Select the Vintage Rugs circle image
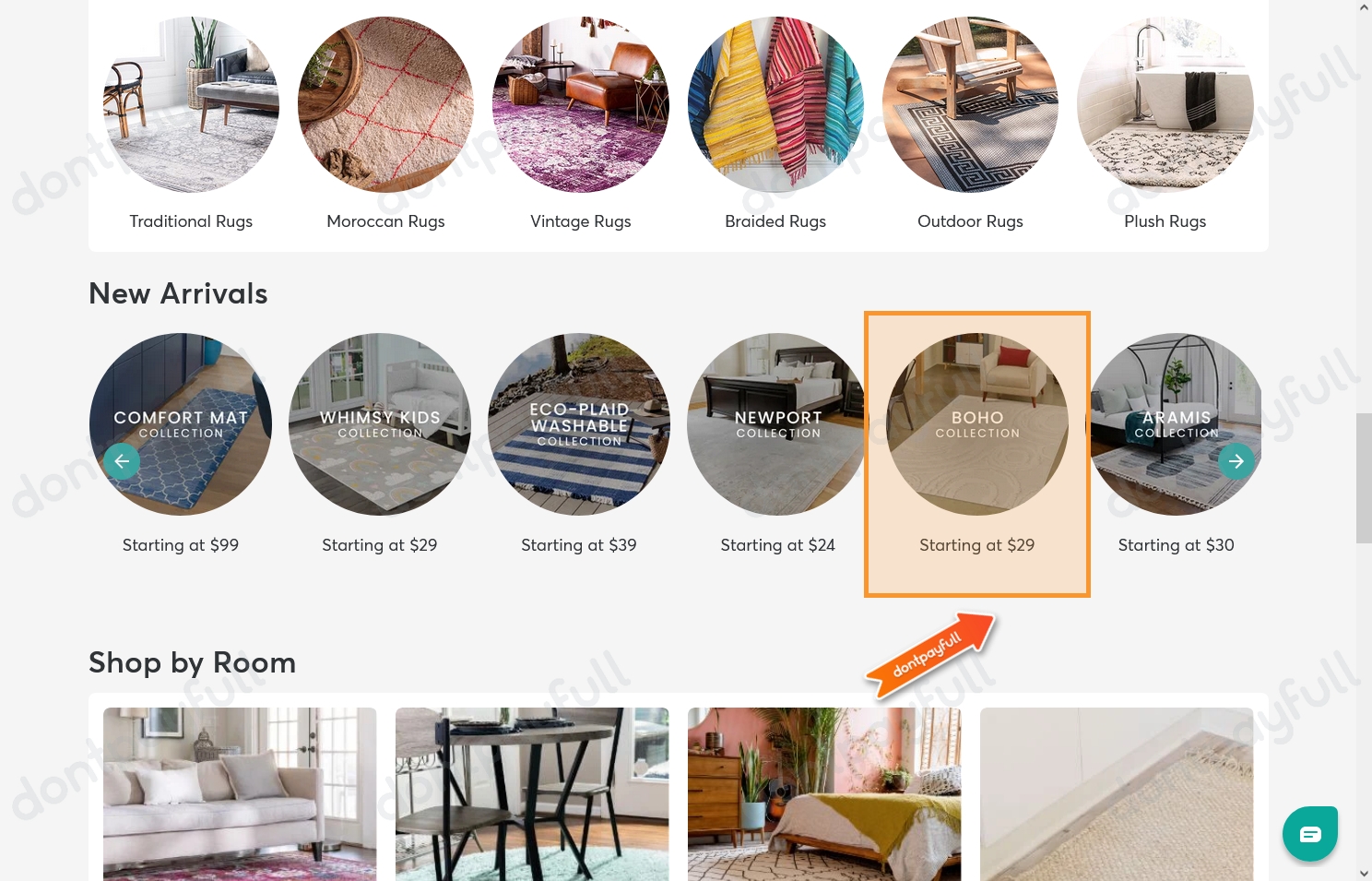The width and height of the screenshot is (1372, 881). (581, 104)
